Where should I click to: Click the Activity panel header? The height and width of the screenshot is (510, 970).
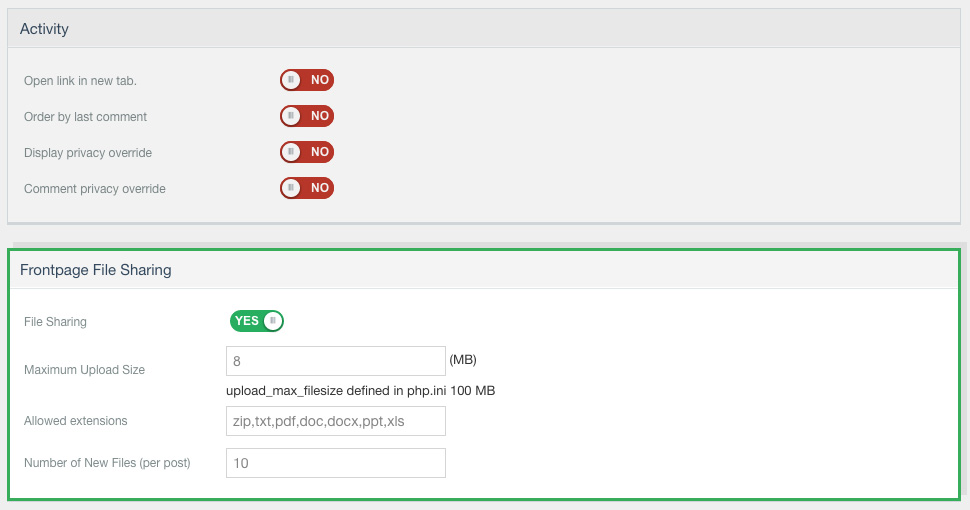[x=484, y=28]
